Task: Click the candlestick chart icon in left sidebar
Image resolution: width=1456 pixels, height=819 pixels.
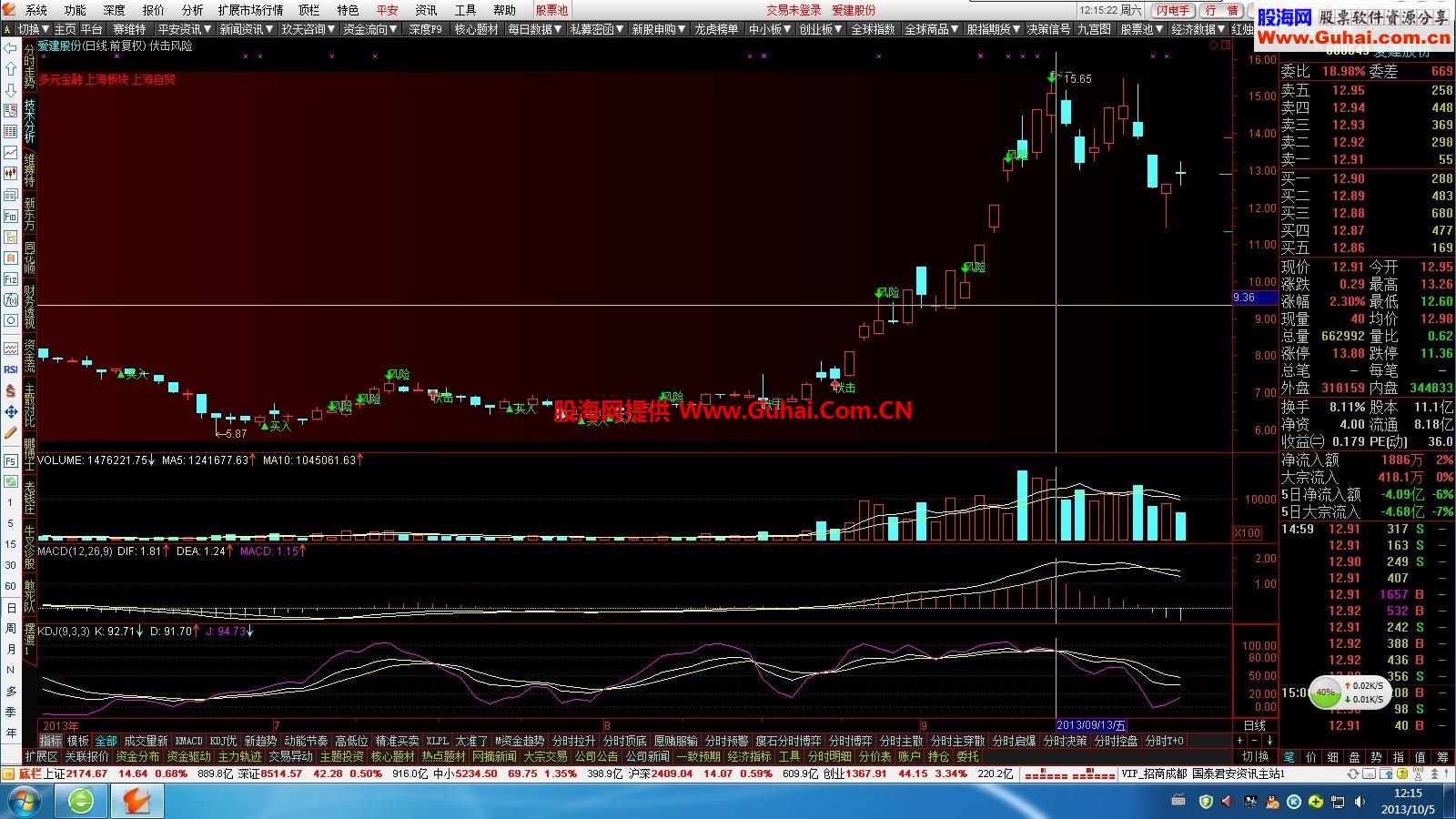Action: (11, 173)
